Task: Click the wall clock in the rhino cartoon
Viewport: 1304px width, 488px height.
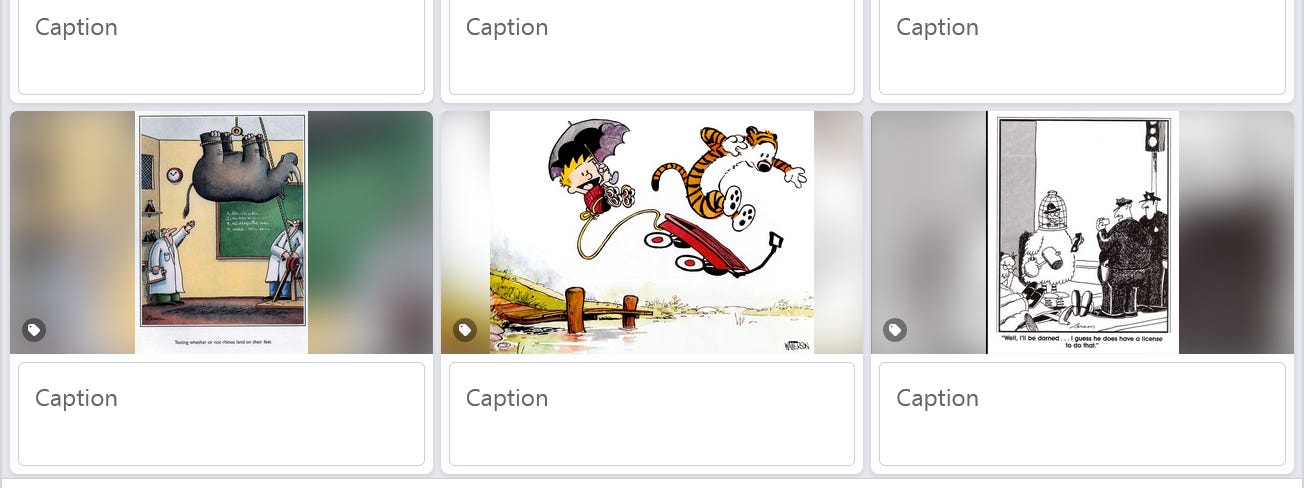Action: click(174, 176)
